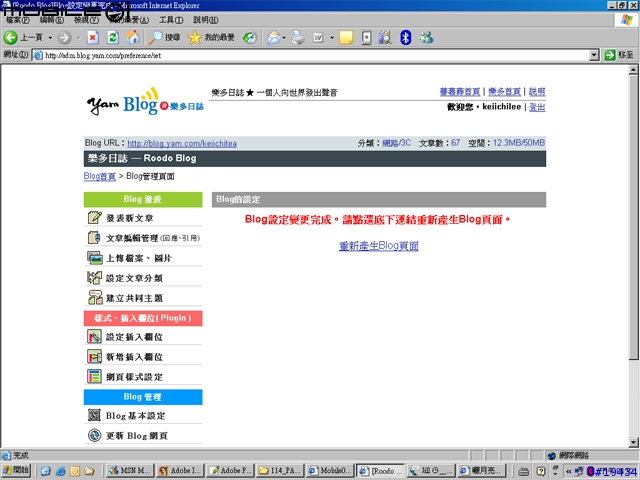Click the 蕃薯藤首頁 link
640x480 pixels.
pos(460,91)
